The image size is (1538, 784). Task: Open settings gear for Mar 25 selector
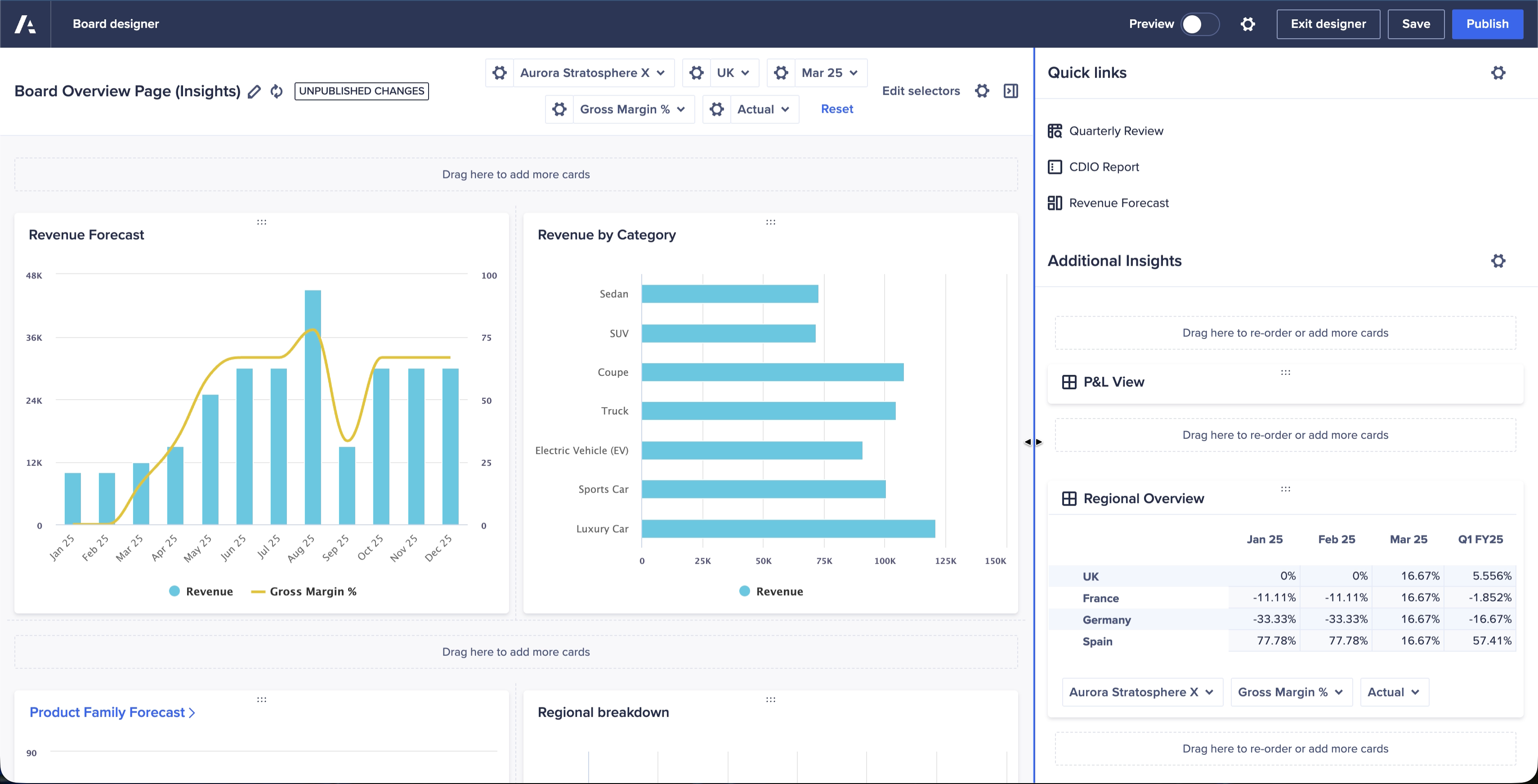click(x=781, y=73)
